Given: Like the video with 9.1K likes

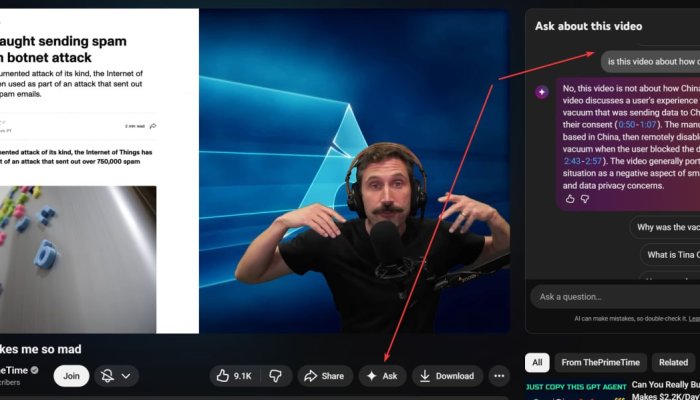Looking at the screenshot, I should pos(235,376).
